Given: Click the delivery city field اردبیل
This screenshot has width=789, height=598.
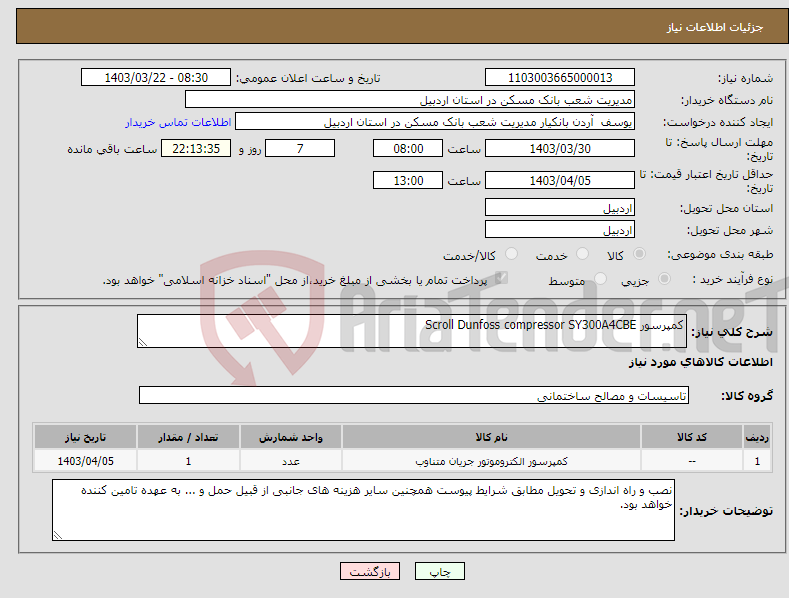Looking at the screenshot, I should pos(560,230).
